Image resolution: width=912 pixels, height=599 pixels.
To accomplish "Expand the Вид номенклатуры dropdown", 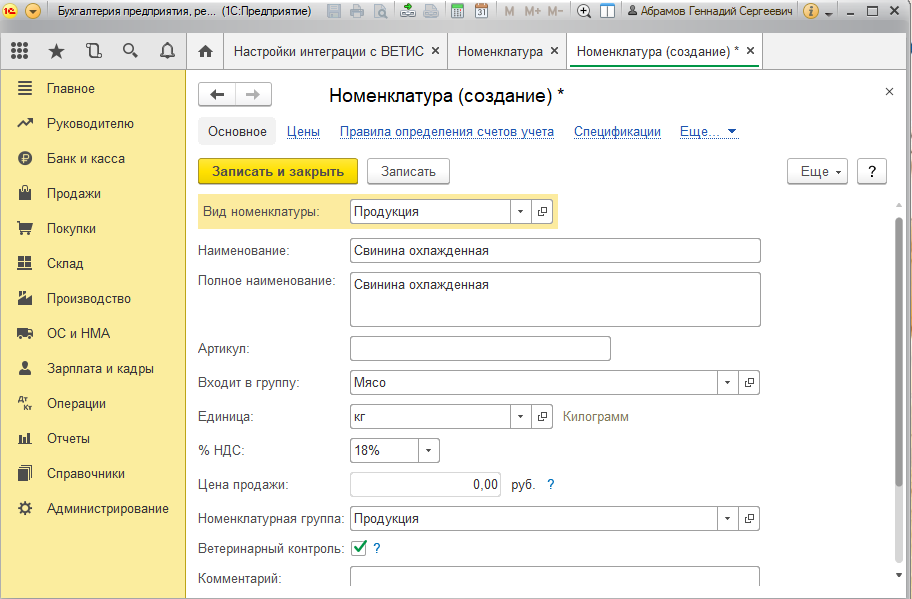I will tap(520, 212).
